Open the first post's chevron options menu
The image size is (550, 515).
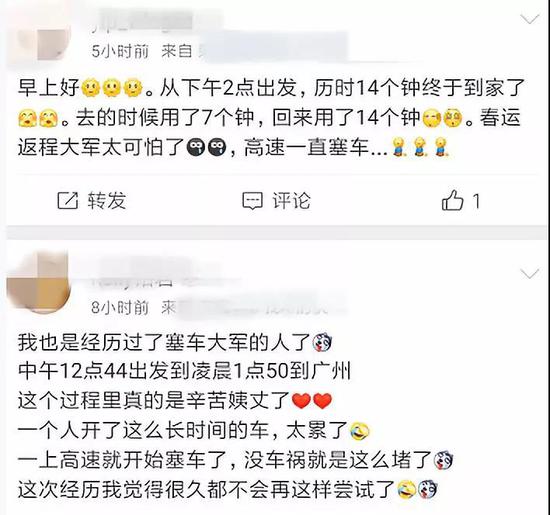click(530, 19)
